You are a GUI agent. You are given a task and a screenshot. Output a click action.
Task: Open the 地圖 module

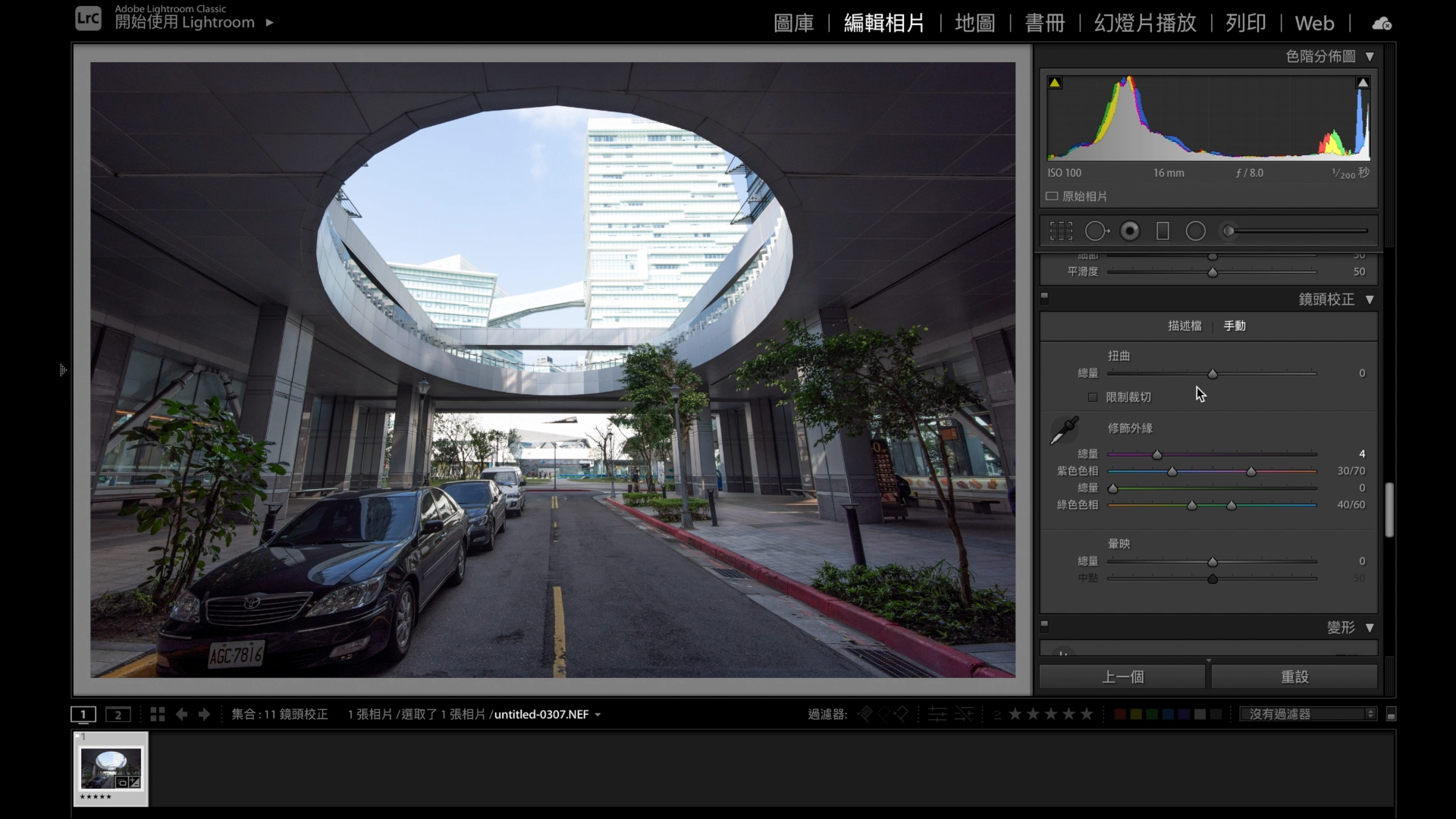(x=975, y=24)
